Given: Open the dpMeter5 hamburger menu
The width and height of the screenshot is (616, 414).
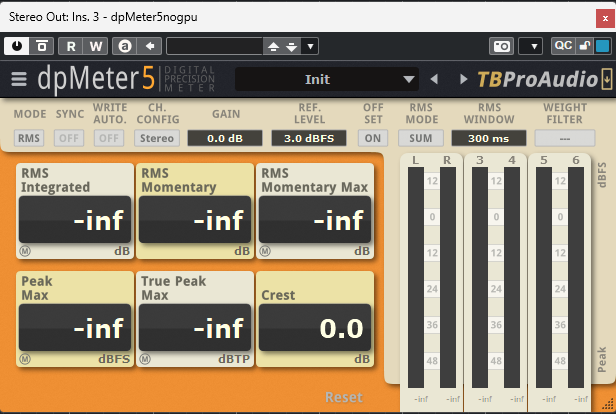Looking at the screenshot, I should (19, 80).
